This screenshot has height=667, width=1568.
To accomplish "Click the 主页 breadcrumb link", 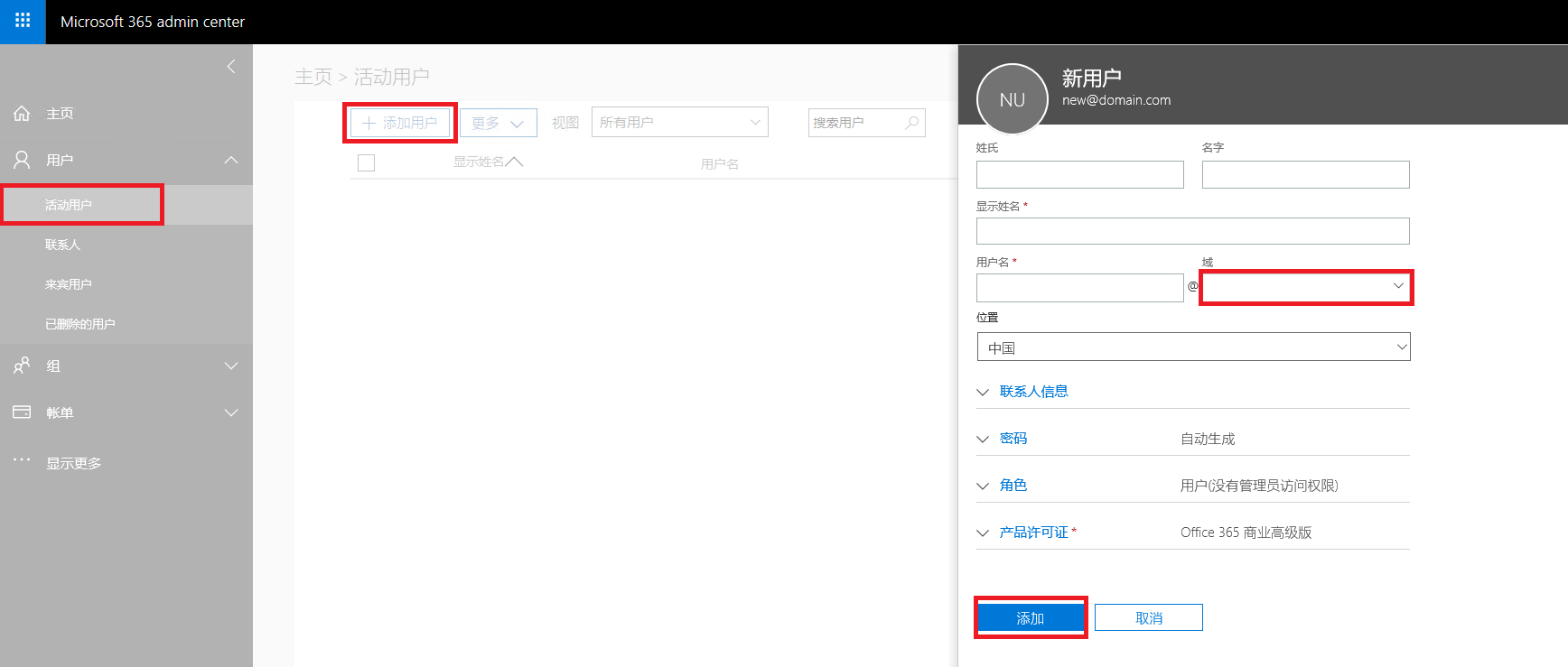I will [x=313, y=77].
